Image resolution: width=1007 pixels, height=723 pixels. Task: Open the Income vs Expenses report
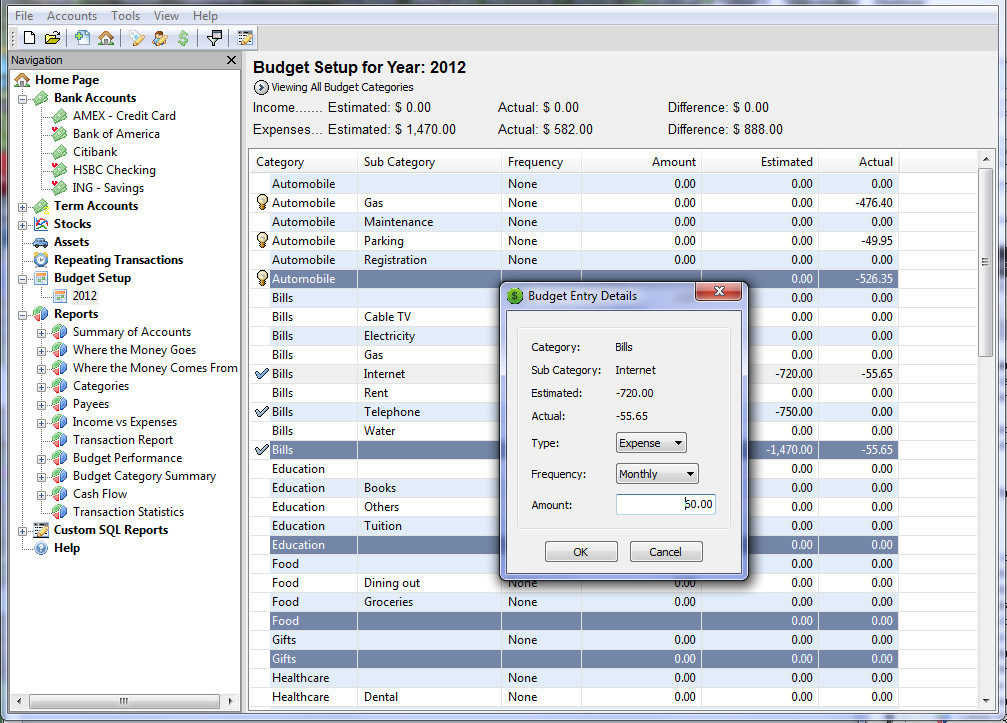point(125,421)
